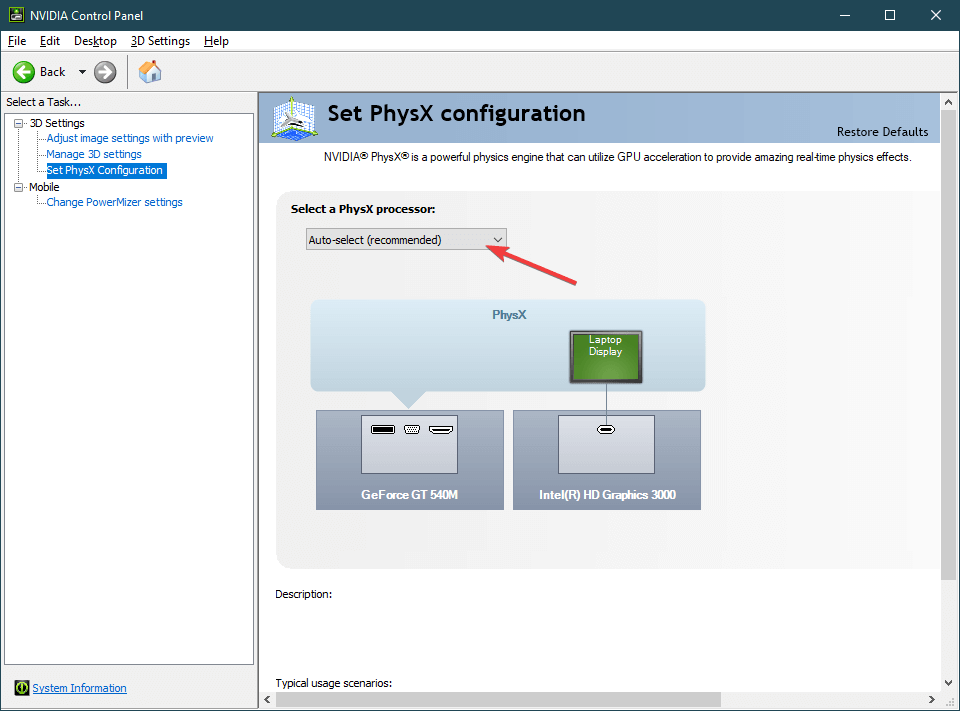Open the 3D Settings menu

click(160, 41)
